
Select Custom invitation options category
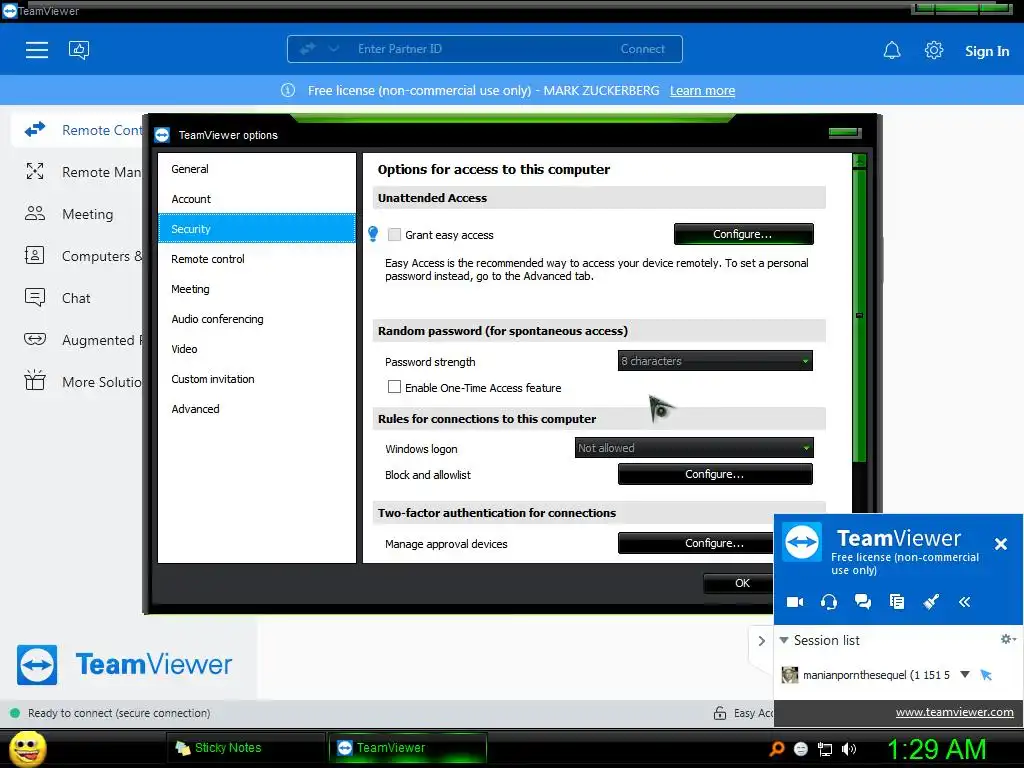pos(257,379)
